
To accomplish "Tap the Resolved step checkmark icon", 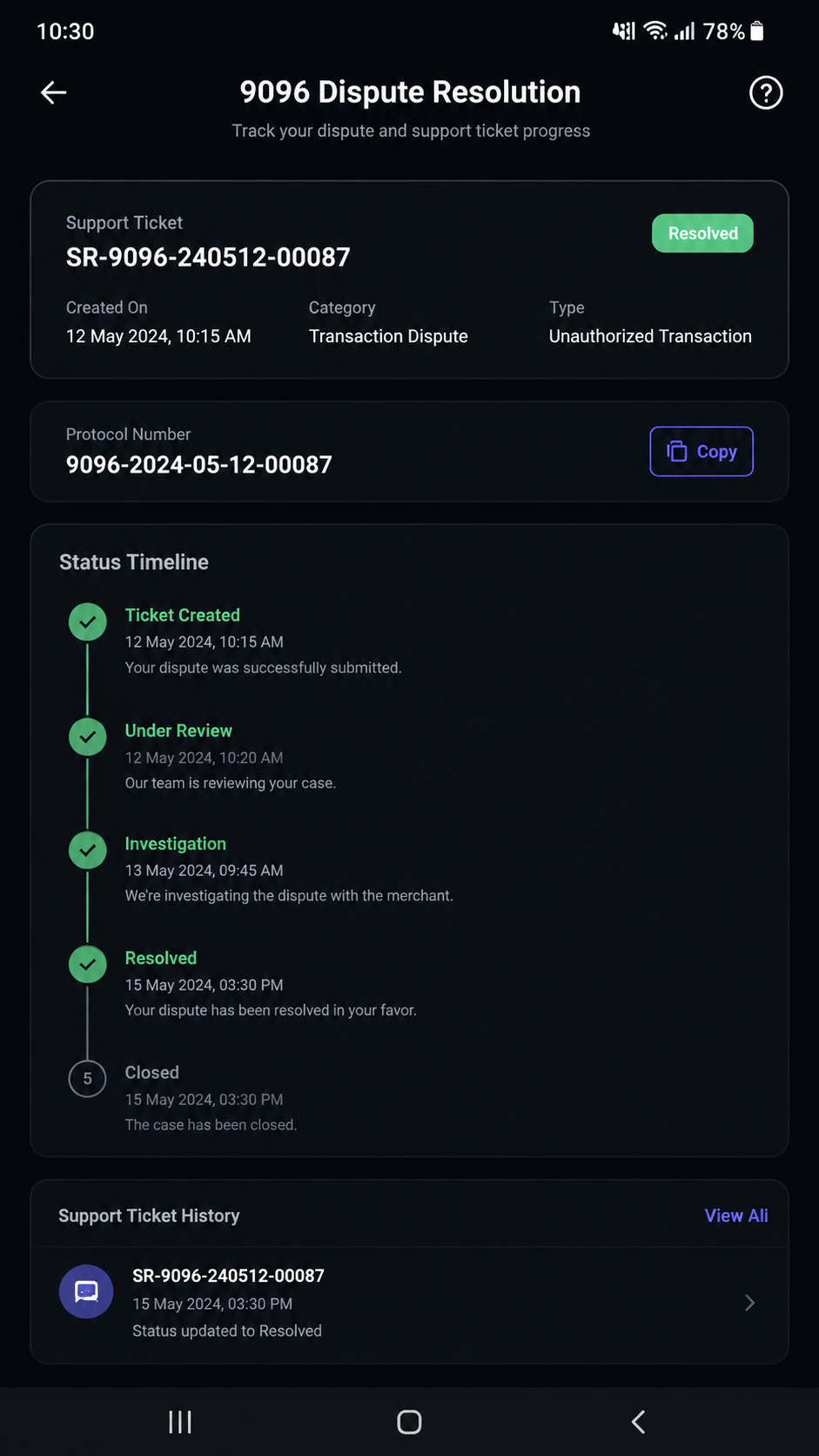I will (88, 964).
